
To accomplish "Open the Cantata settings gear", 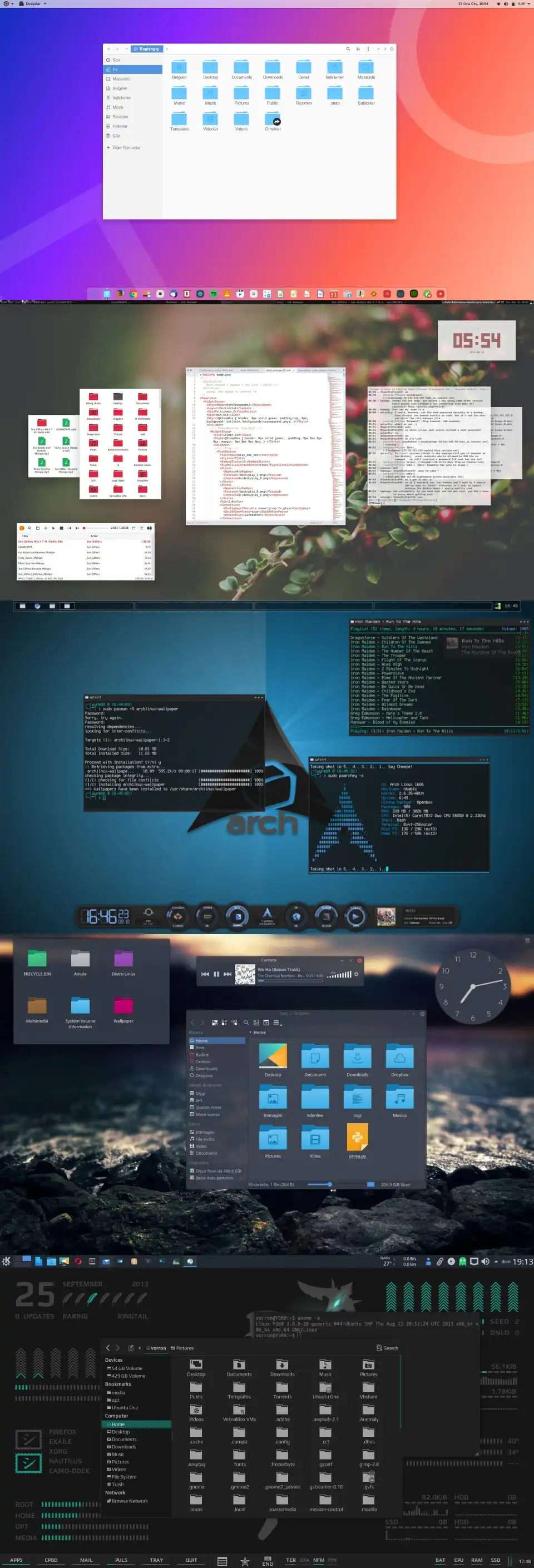I will [x=356, y=975].
